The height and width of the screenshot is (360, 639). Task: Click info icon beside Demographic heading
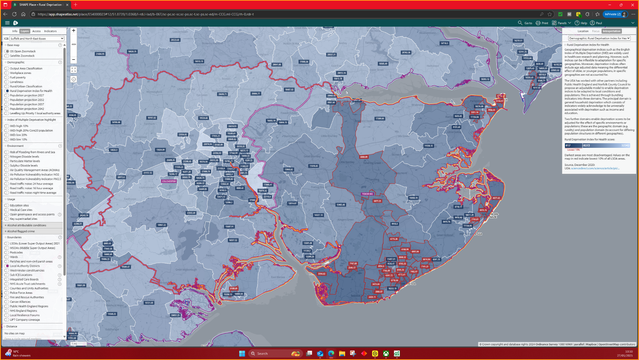60,62
